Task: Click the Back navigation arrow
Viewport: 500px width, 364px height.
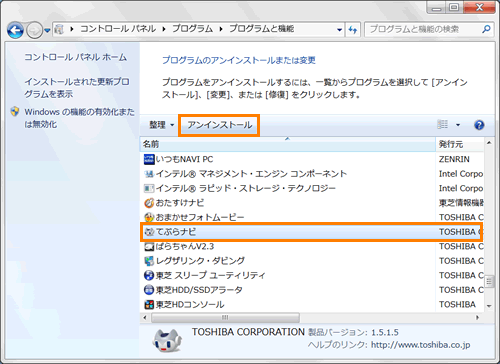Action: pyautogui.click(x=15, y=30)
